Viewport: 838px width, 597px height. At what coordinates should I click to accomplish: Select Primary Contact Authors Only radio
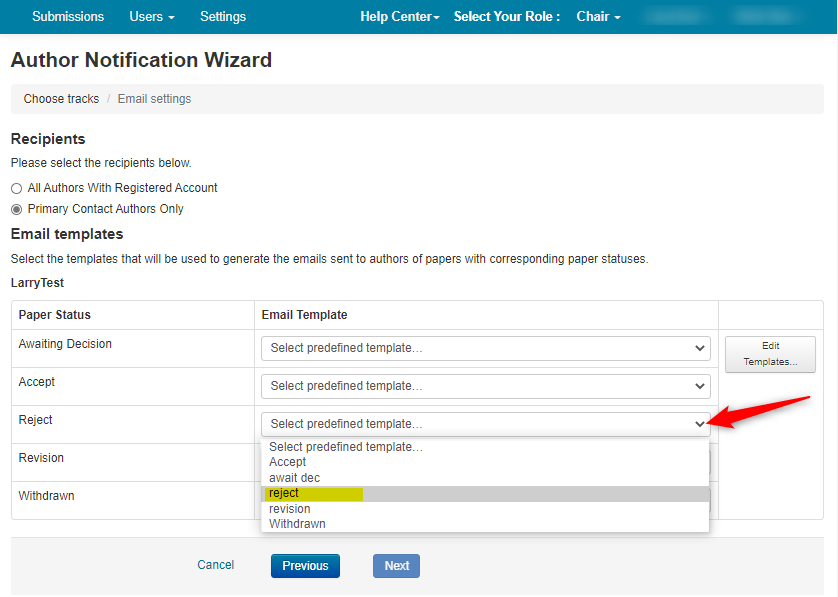16,209
